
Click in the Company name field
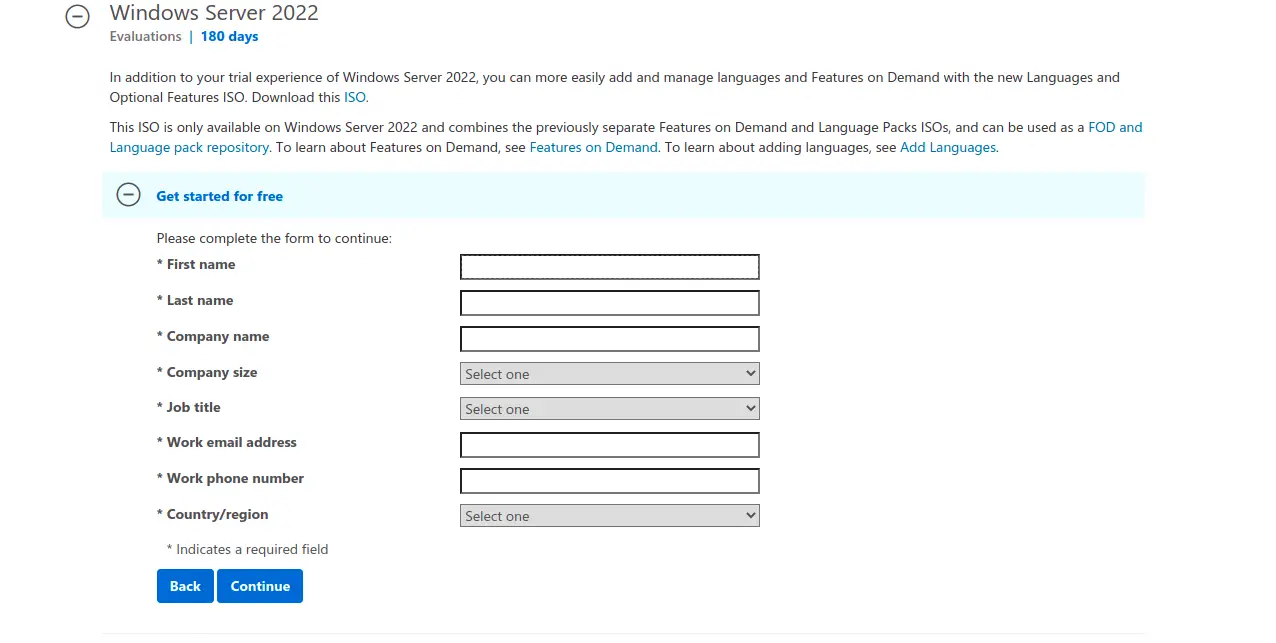click(609, 338)
